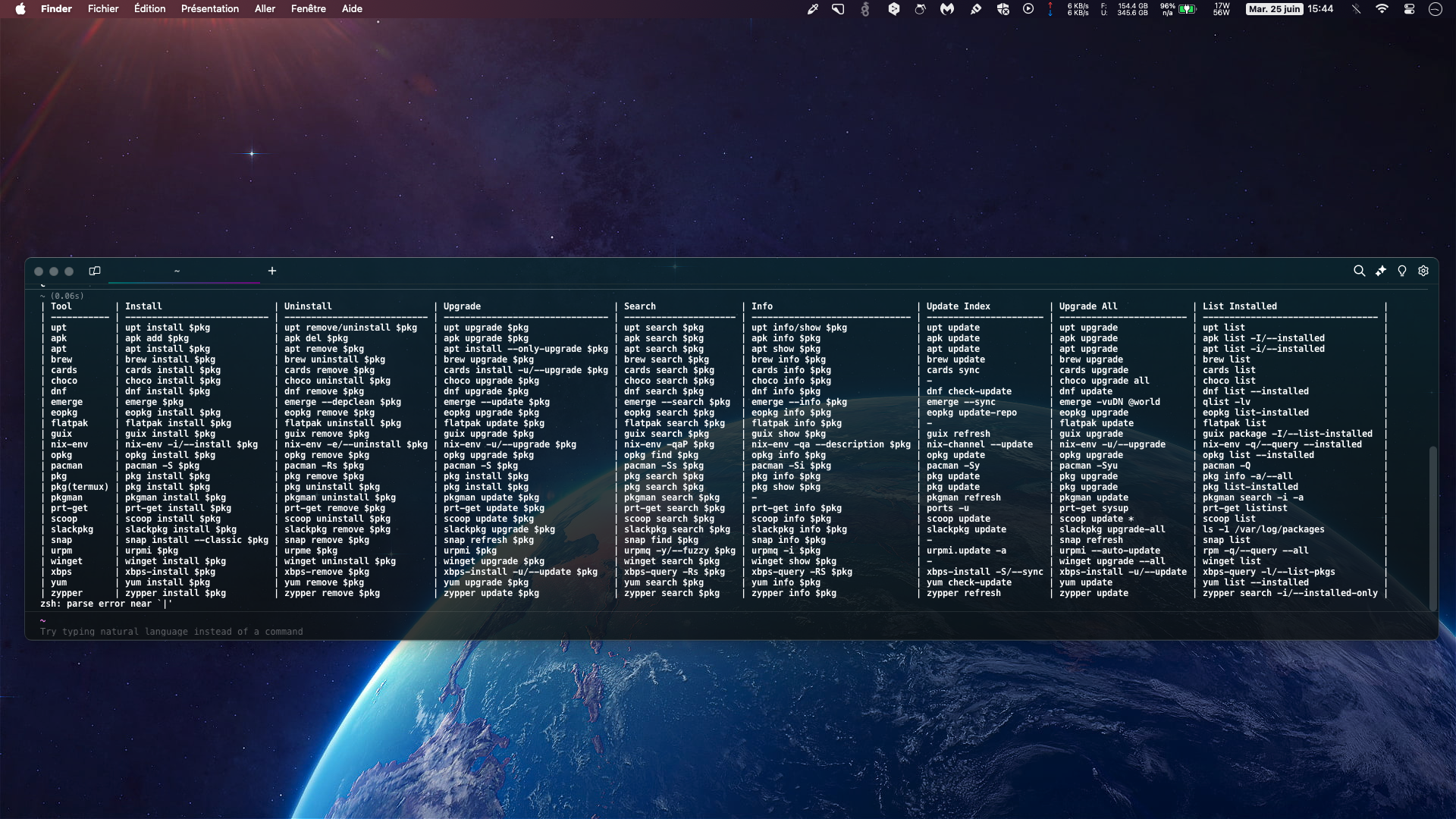The width and height of the screenshot is (1456, 819).
Task: Click the disk space F/U readout
Action: coord(1125,9)
